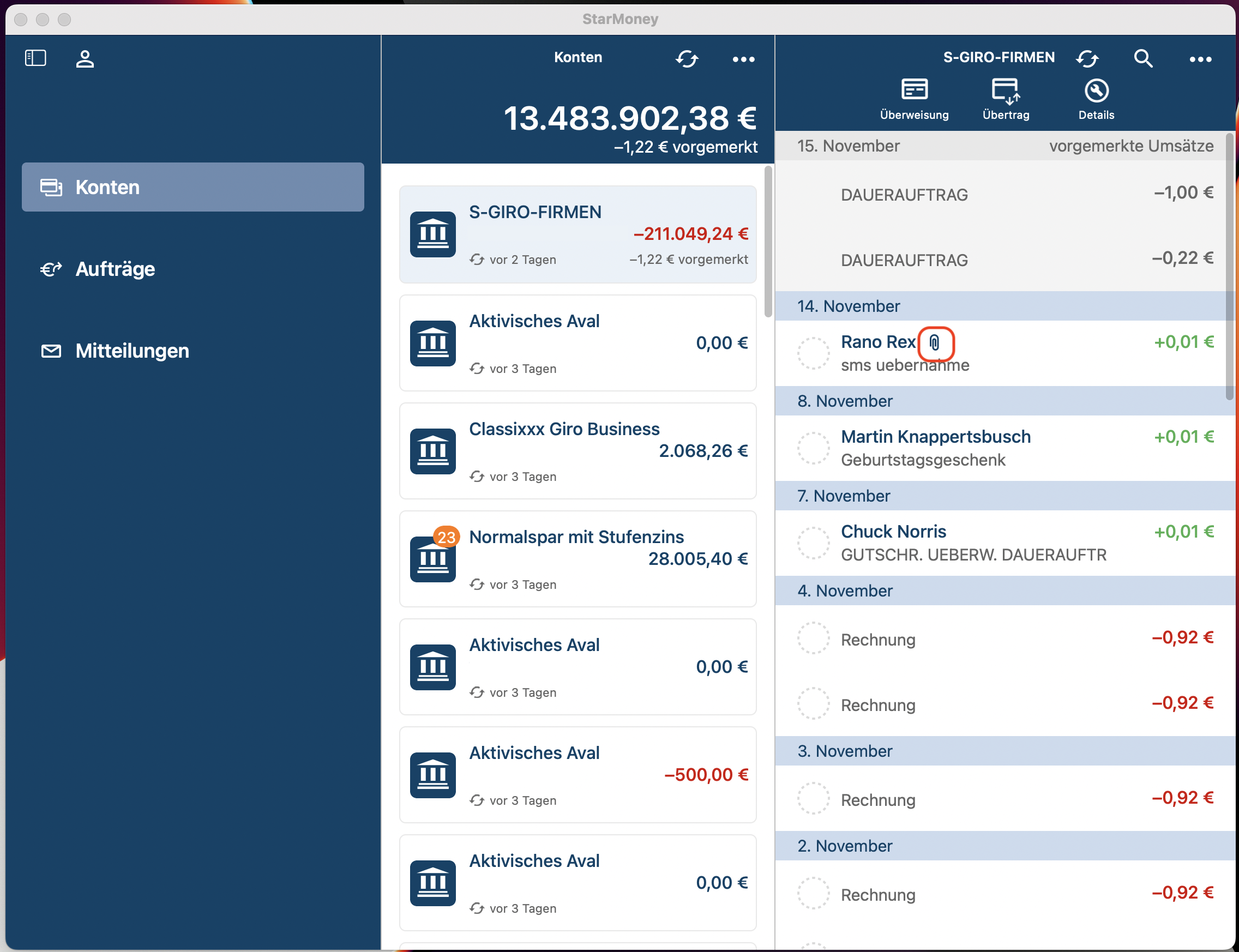Click the orange 23 badge on Normalspar account
Screen dimensions: 1239x952
point(447,537)
